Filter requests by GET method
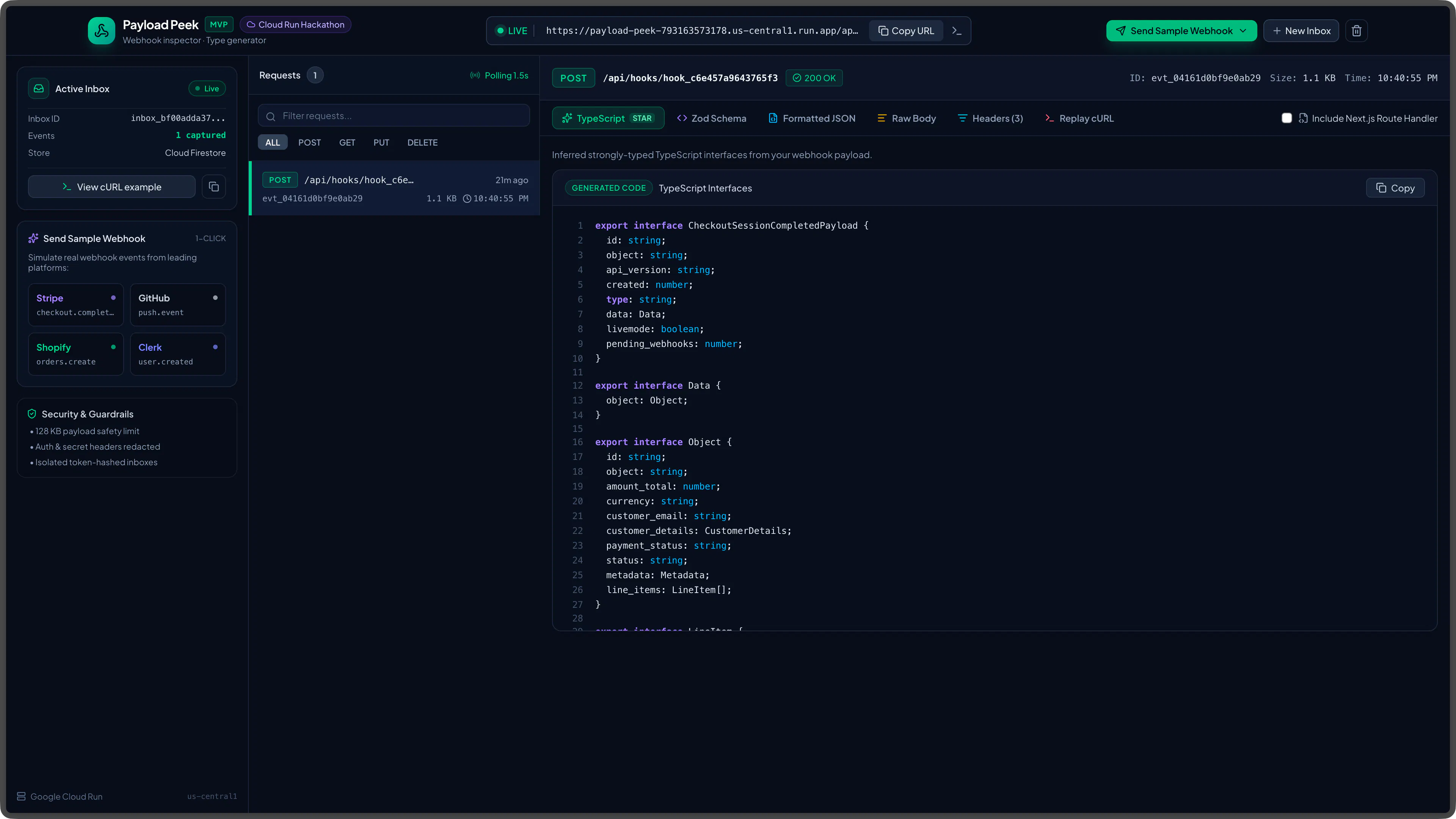This screenshot has height=819, width=1456. [x=347, y=143]
